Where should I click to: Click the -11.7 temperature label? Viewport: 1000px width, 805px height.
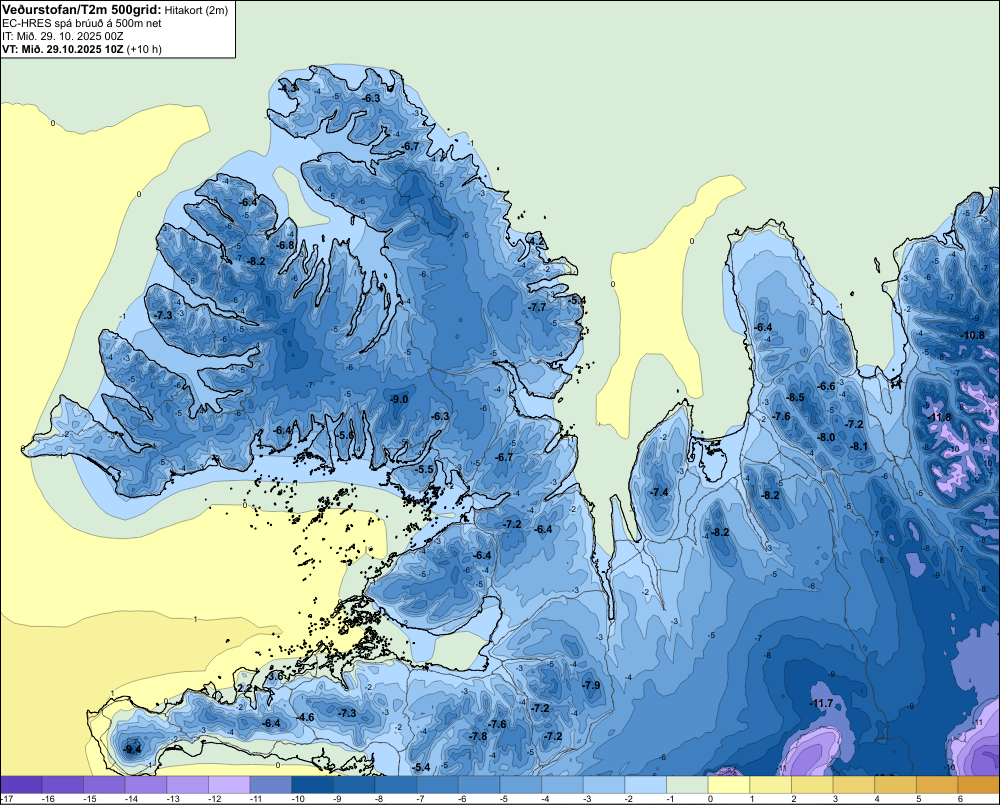pyautogui.click(x=821, y=704)
